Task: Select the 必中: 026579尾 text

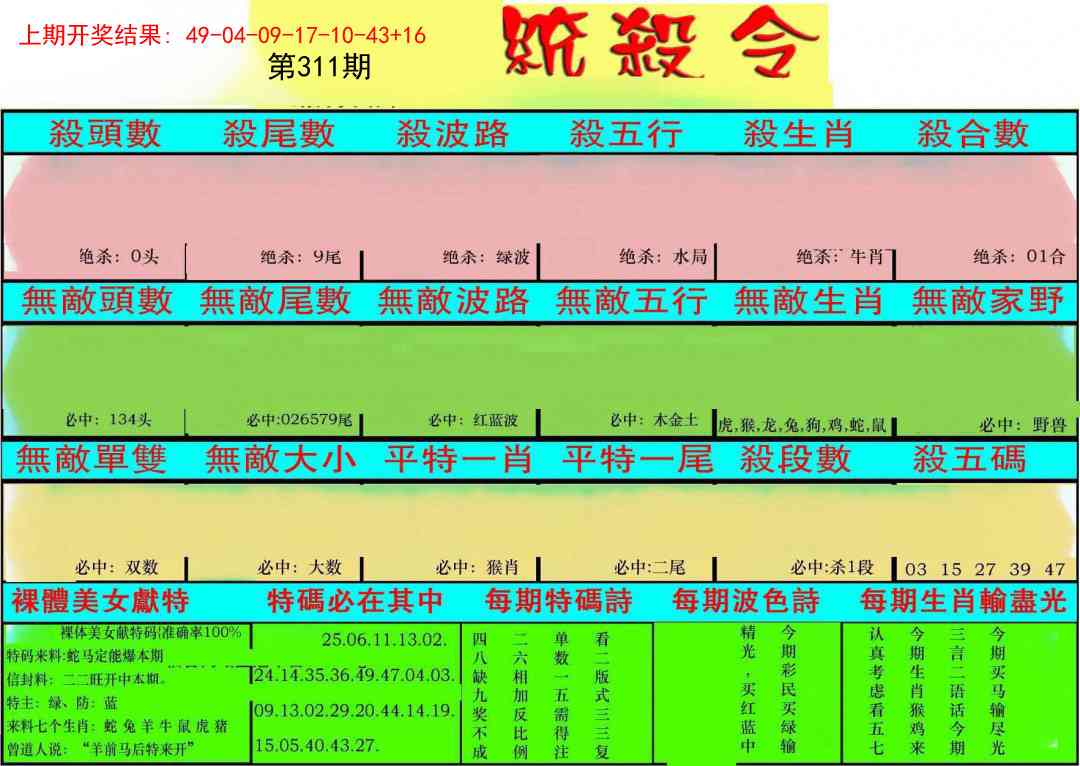Action: pyautogui.click(x=298, y=421)
